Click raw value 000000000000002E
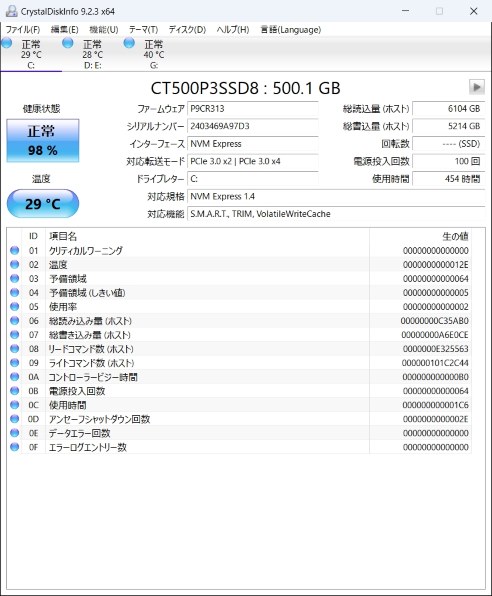 (x=436, y=419)
